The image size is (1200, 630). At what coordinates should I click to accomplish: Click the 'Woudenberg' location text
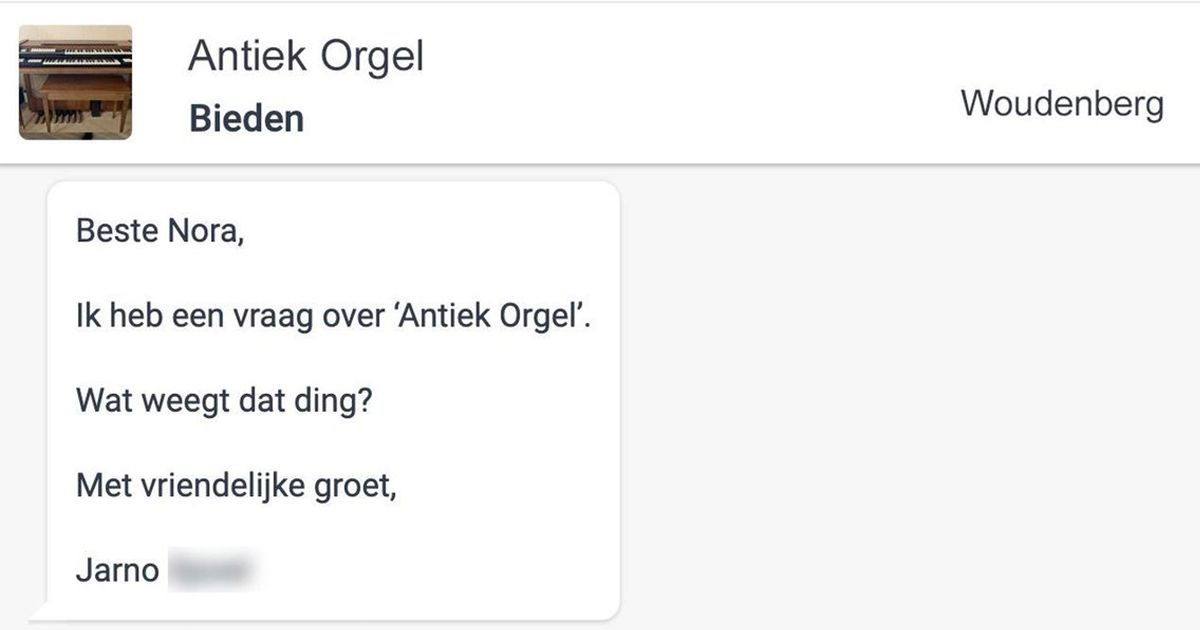click(x=1063, y=103)
